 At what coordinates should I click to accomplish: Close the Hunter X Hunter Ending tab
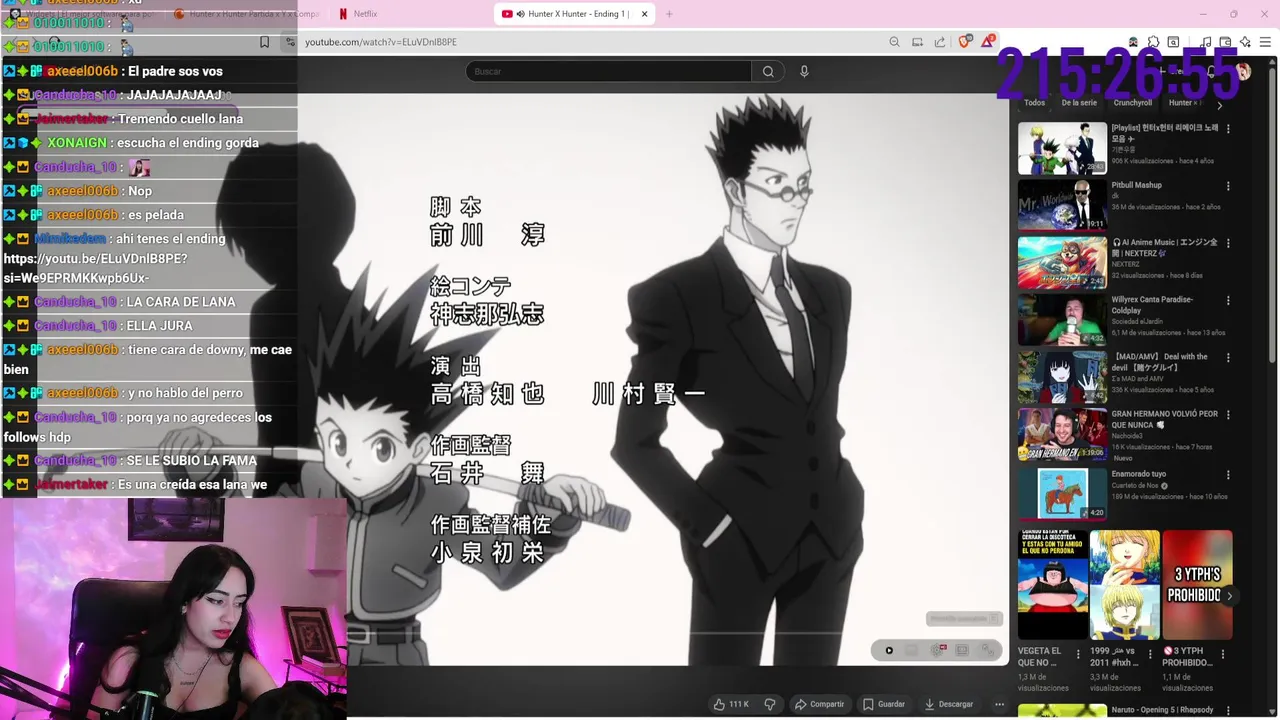point(644,14)
